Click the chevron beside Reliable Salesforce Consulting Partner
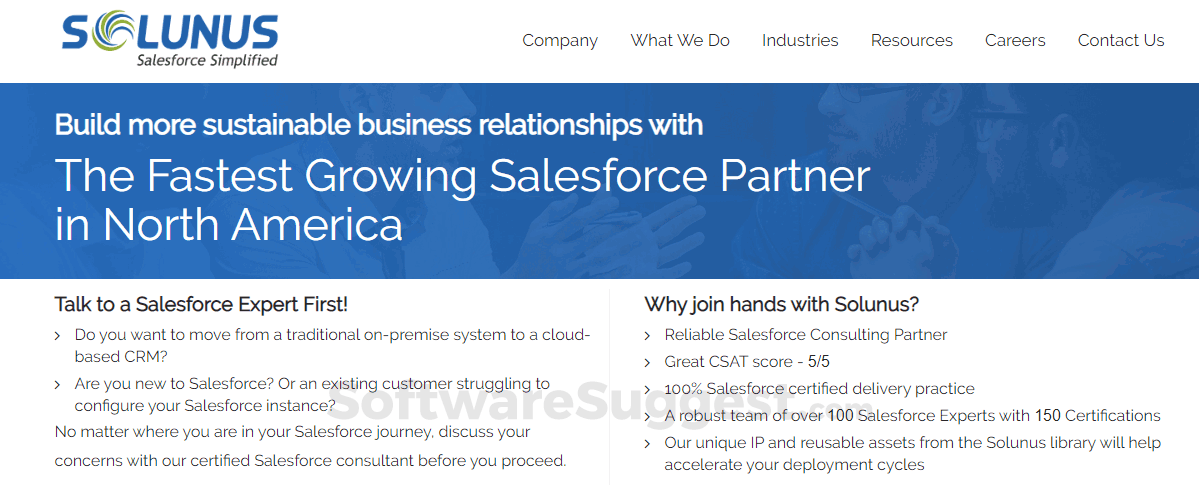The height and width of the screenshot is (499, 1199). pyautogui.click(x=648, y=336)
